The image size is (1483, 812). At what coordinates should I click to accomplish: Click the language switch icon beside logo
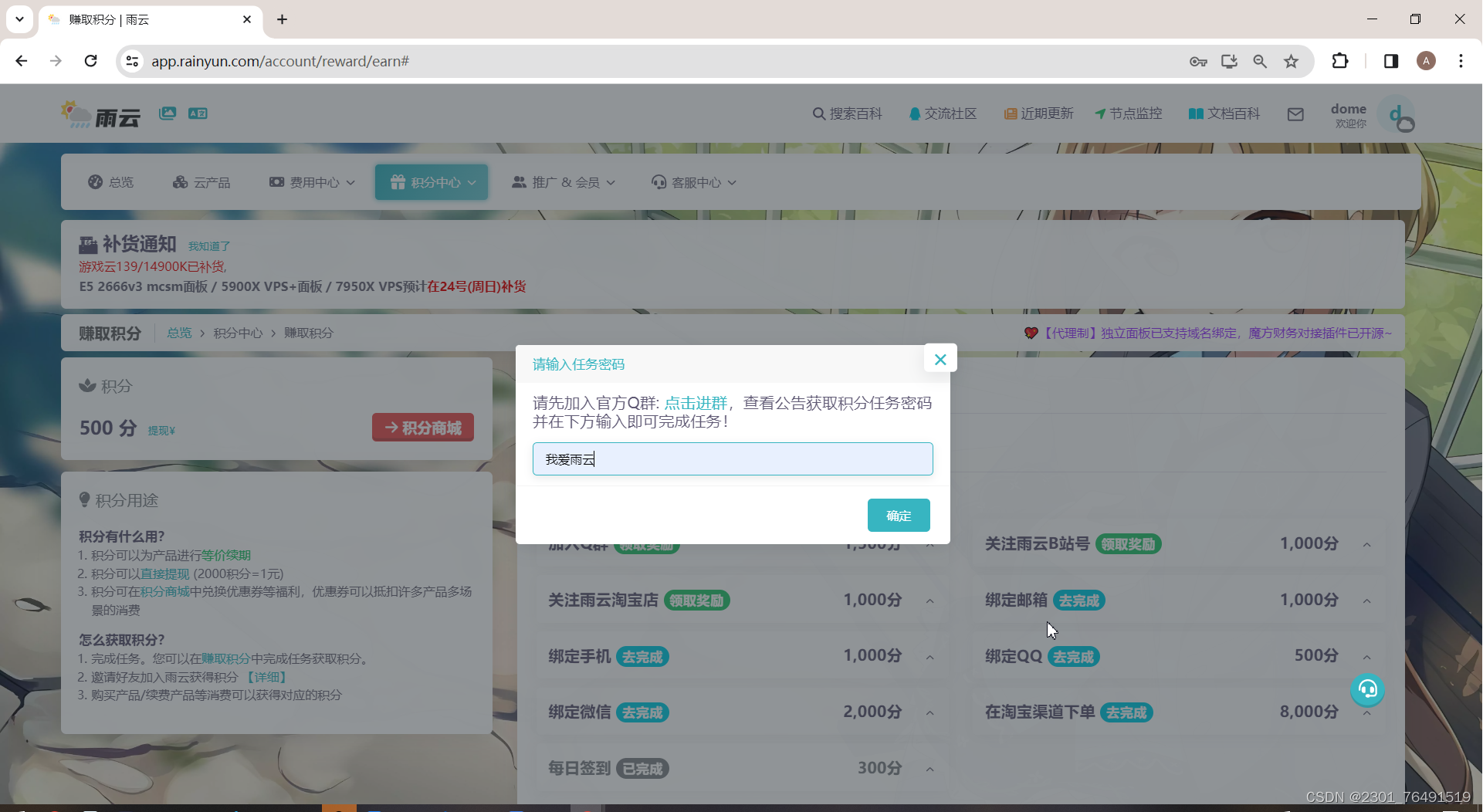(x=198, y=113)
